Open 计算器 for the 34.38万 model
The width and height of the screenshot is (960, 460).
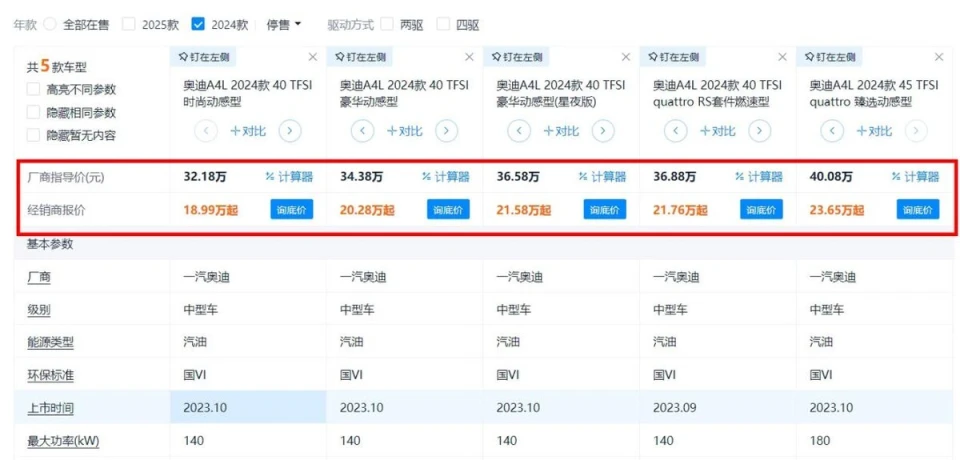(x=446, y=177)
